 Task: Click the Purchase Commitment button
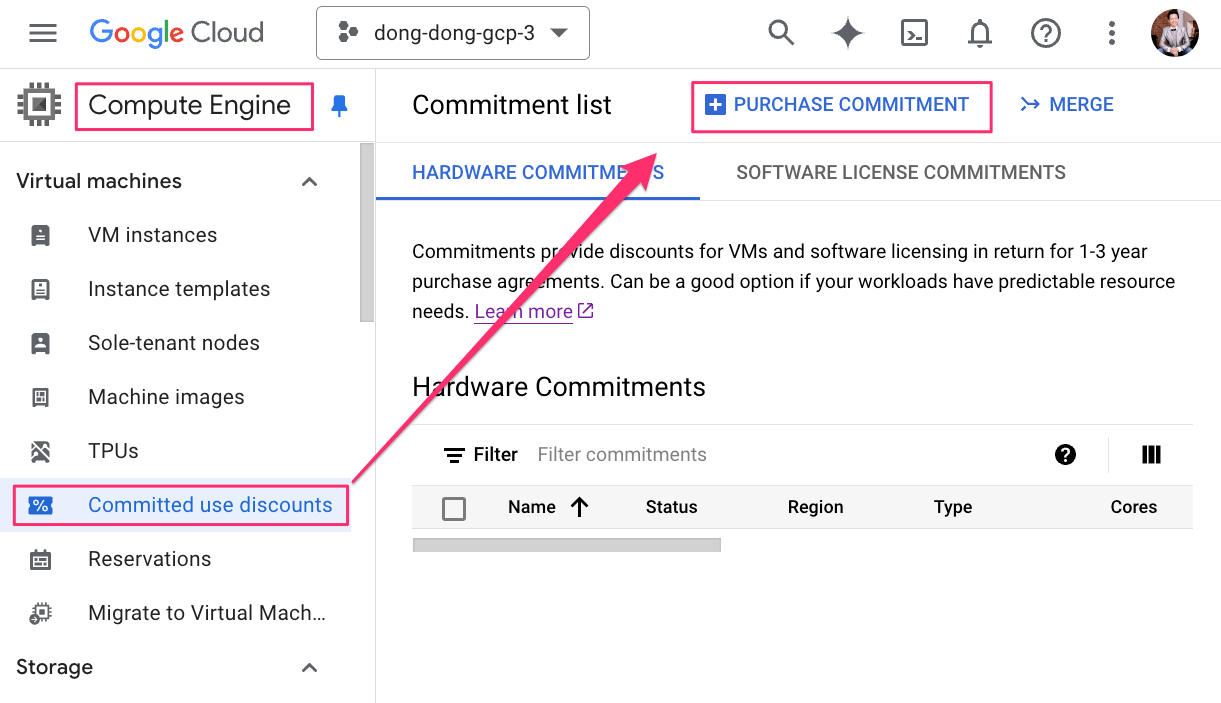click(x=841, y=104)
